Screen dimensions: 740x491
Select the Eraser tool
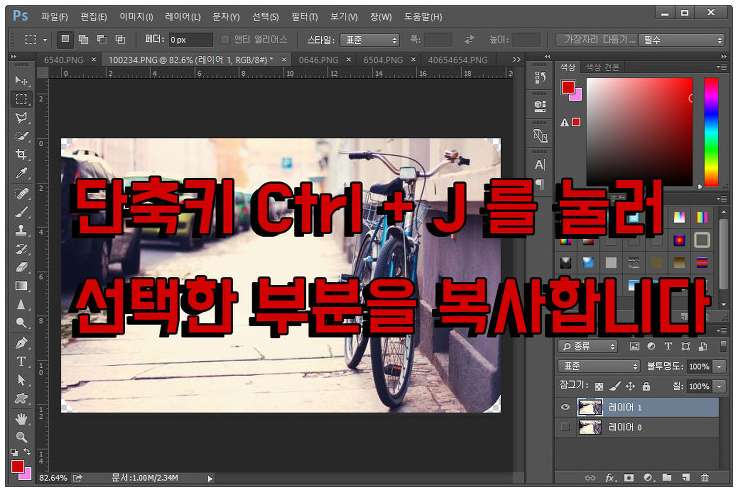point(21,267)
